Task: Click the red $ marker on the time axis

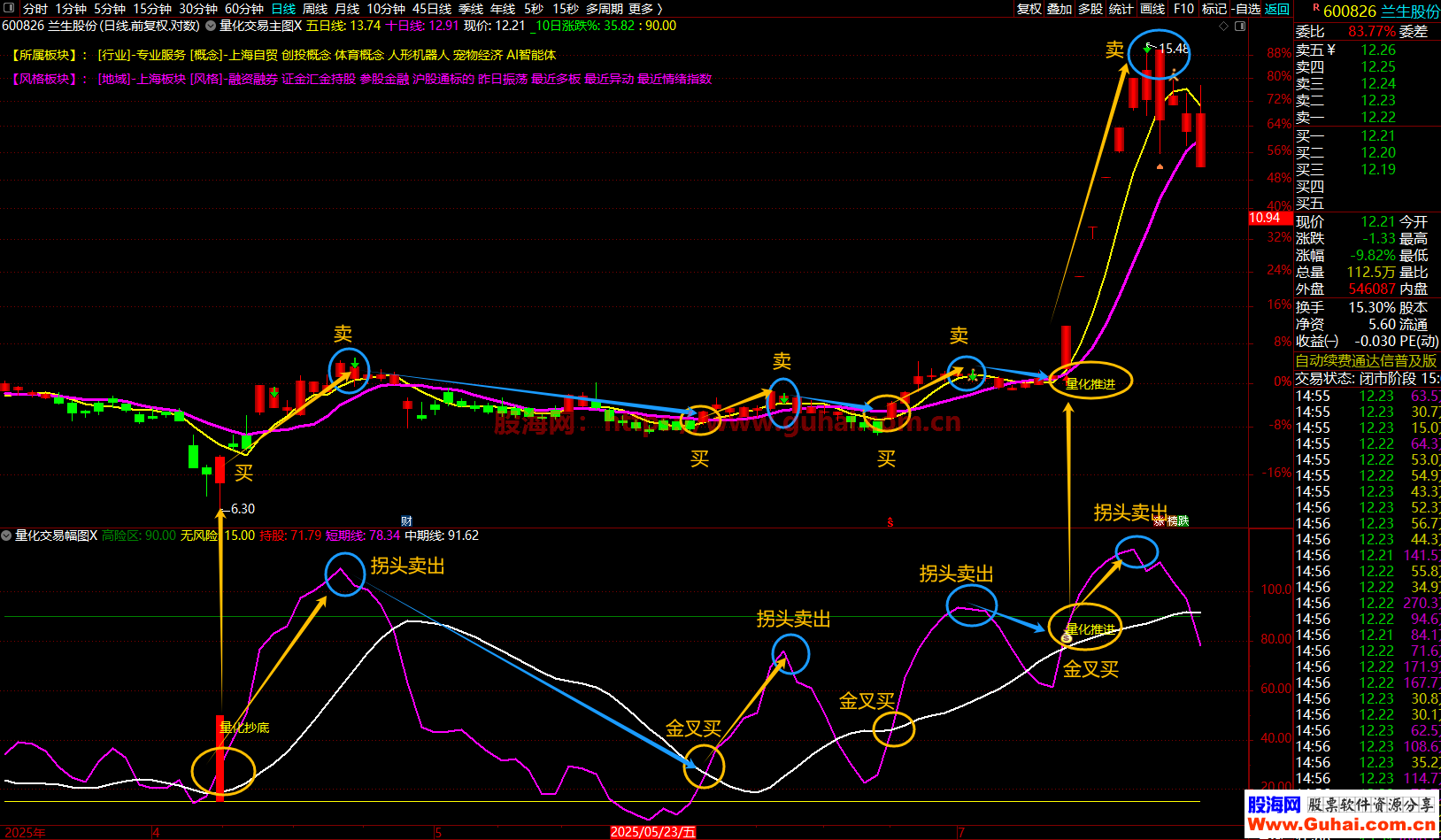Action: tap(890, 522)
